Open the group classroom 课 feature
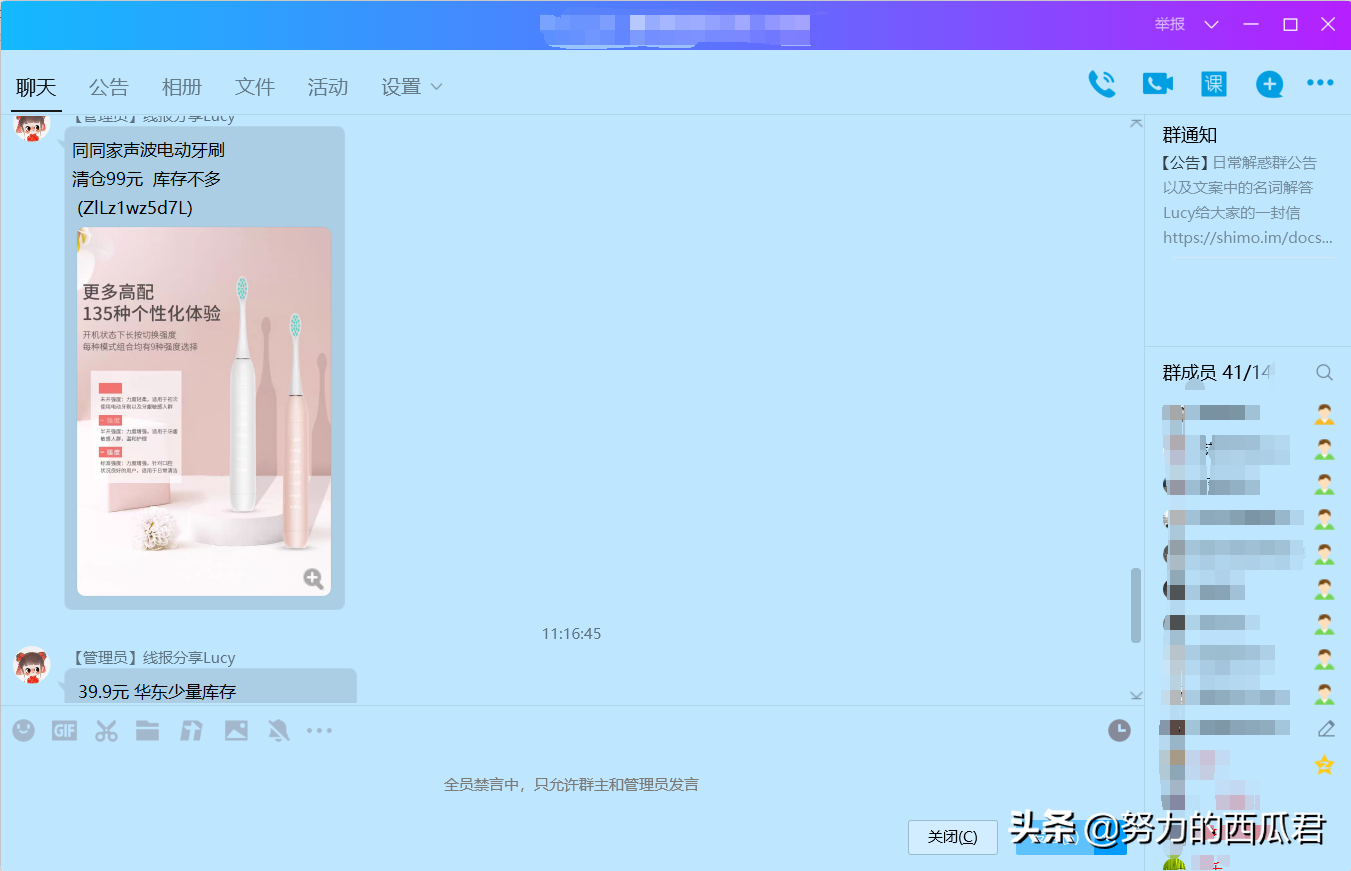 click(1213, 84)
